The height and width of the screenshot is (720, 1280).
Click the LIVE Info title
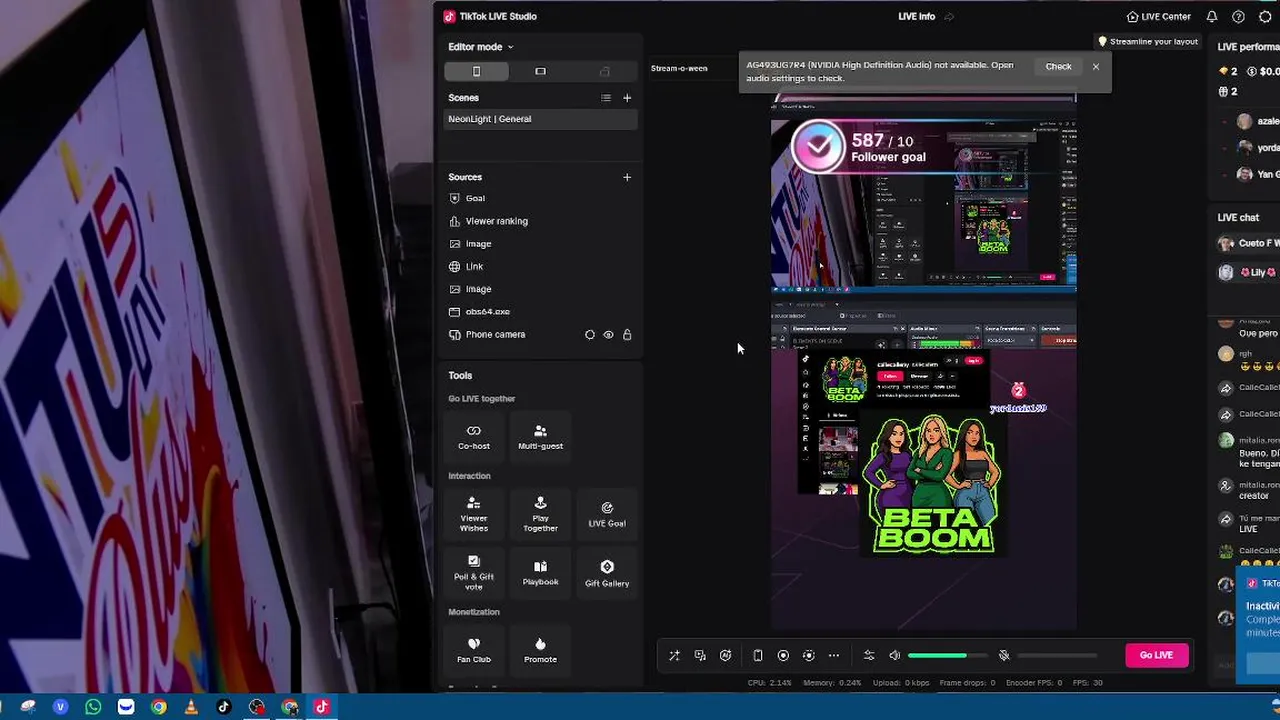[916, 16]
